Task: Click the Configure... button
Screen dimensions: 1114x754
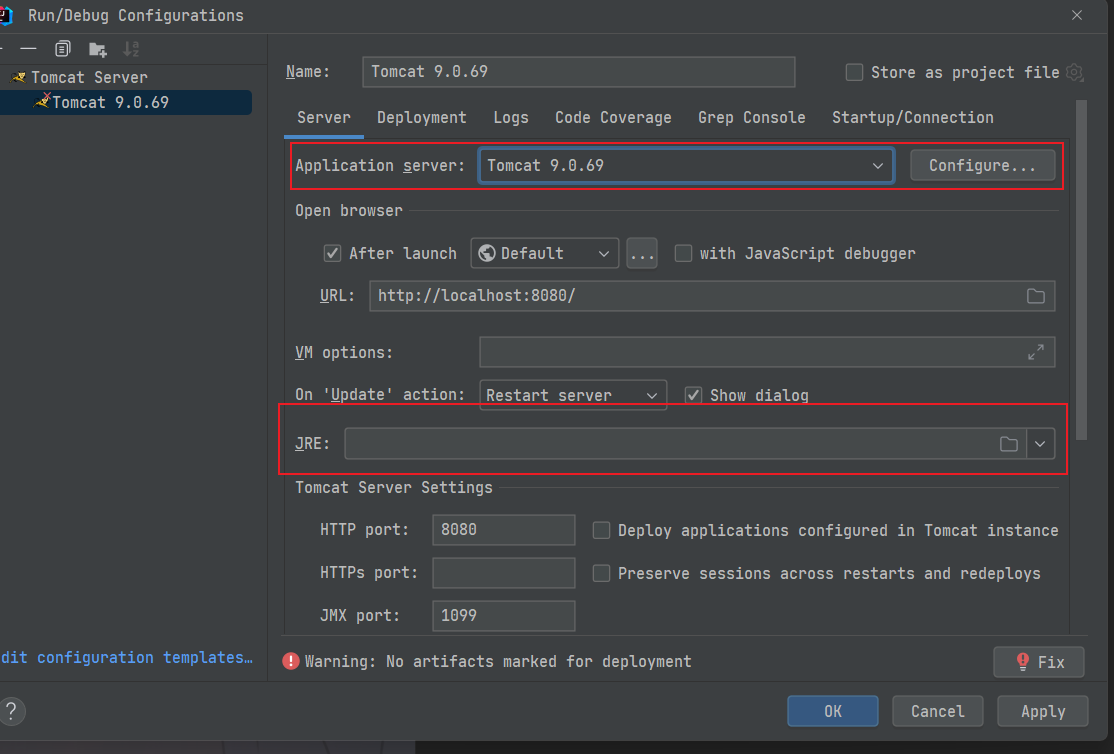Action: (x=982, y=166)
